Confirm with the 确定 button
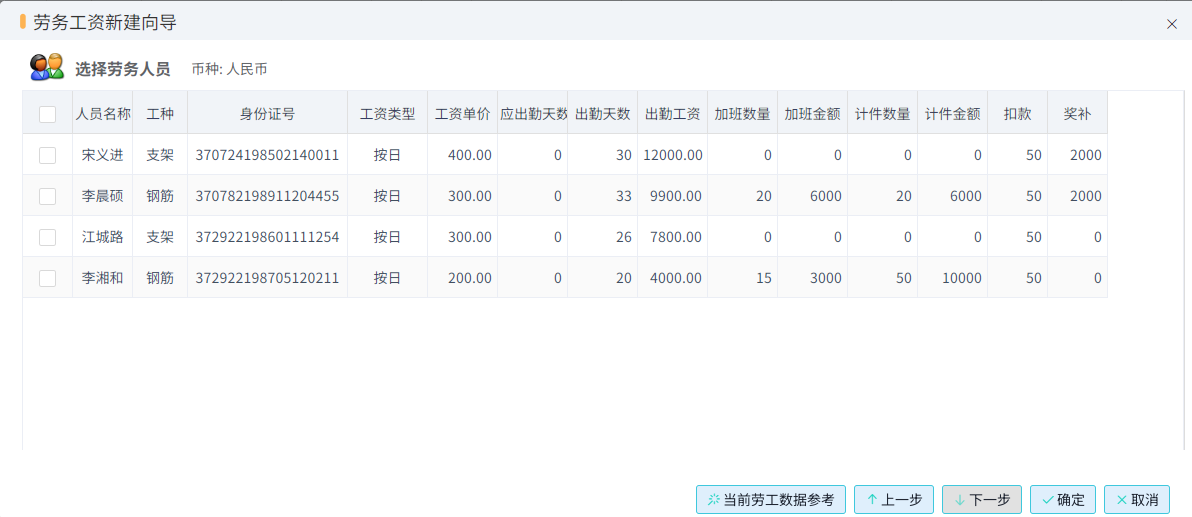Screen dimensions: 1192x517 click(x=1063, y=500)
